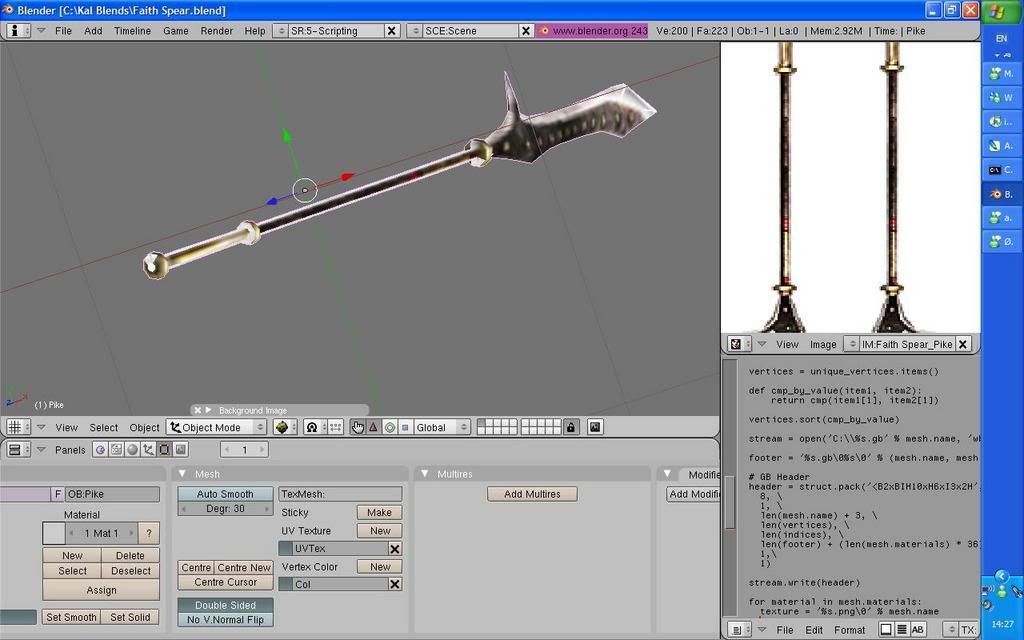The image size is (1024, 640).
Task: Click the Logic context icon in Panels
Action: (x=100, y=450)
